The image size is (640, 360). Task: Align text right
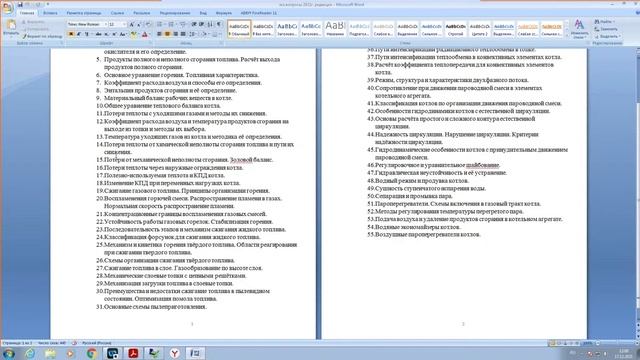pos(175,34)
